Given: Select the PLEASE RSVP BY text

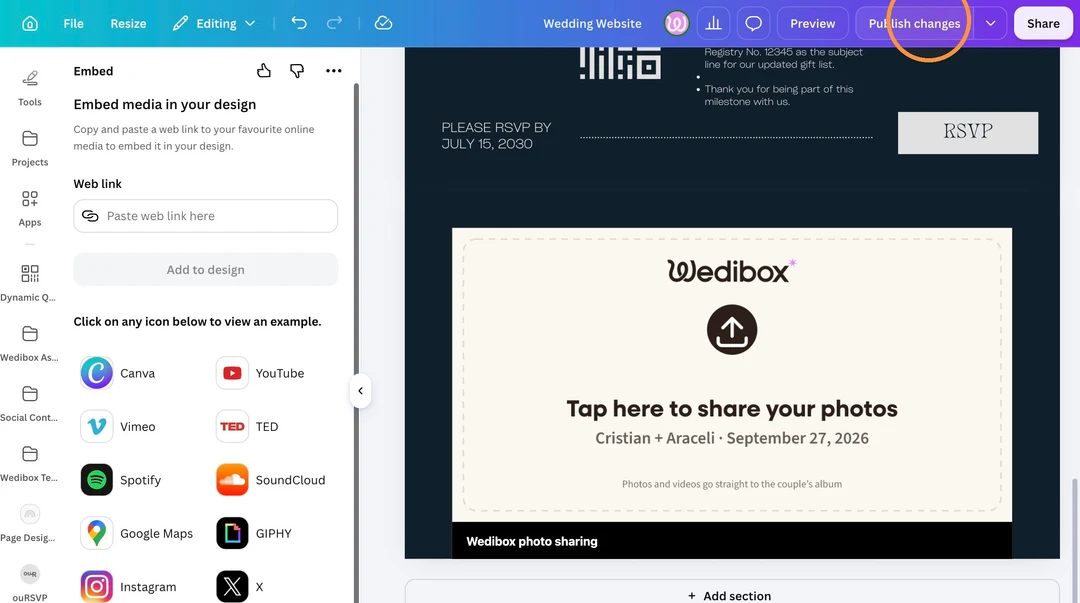Looking at the screenshot, I should [496, 136].
